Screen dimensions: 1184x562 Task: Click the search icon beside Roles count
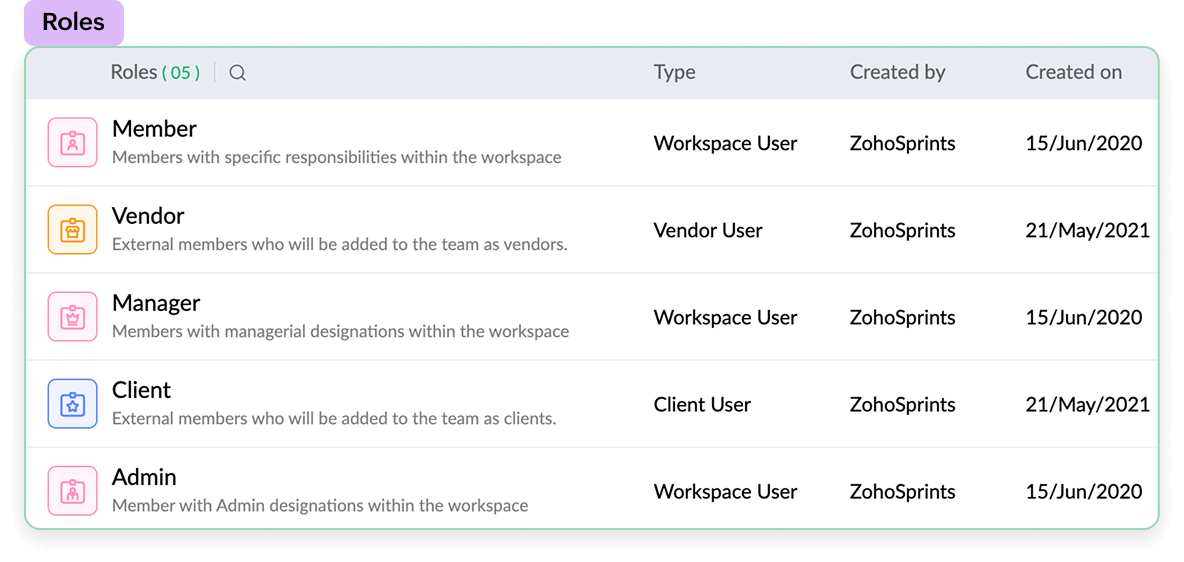click(237, 73)
